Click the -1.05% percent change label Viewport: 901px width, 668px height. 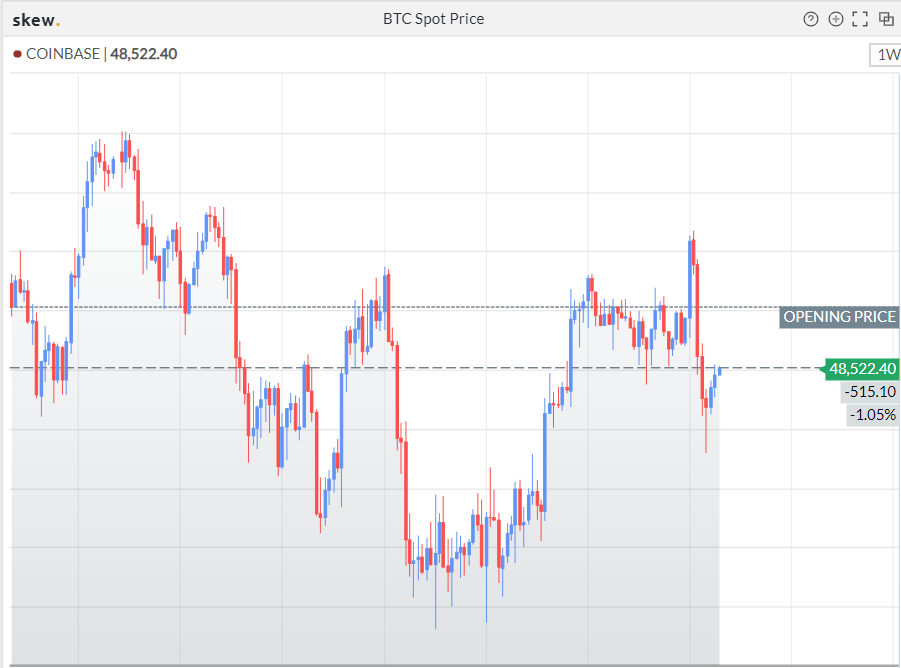coord(872,414)
